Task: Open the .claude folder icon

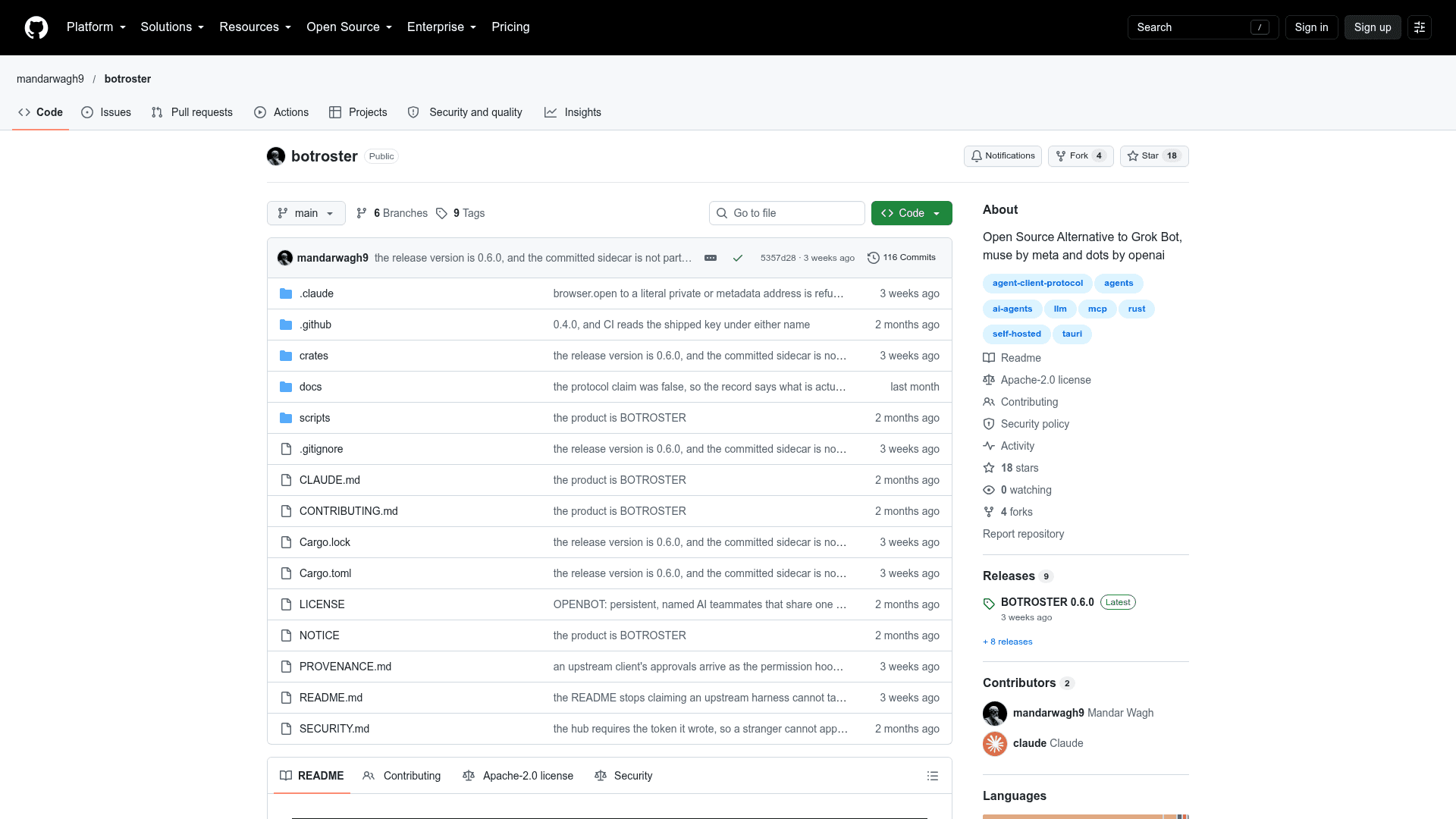Action: tap(286, 293)
